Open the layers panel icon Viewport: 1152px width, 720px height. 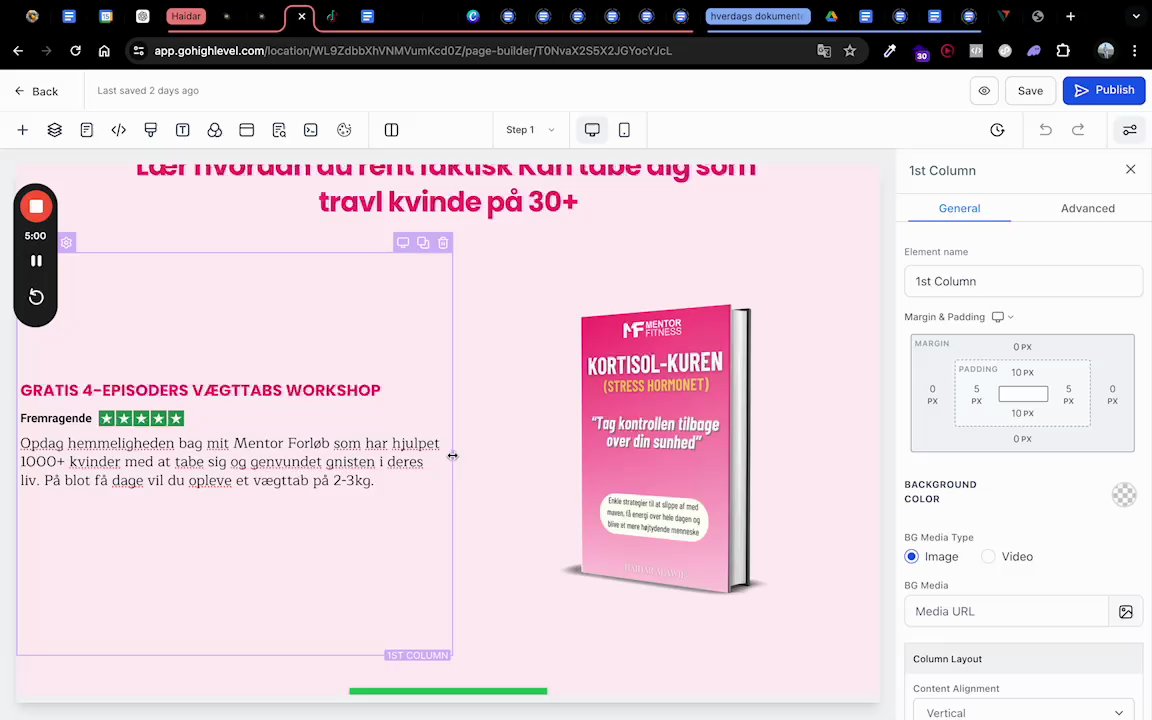(54, 130)
